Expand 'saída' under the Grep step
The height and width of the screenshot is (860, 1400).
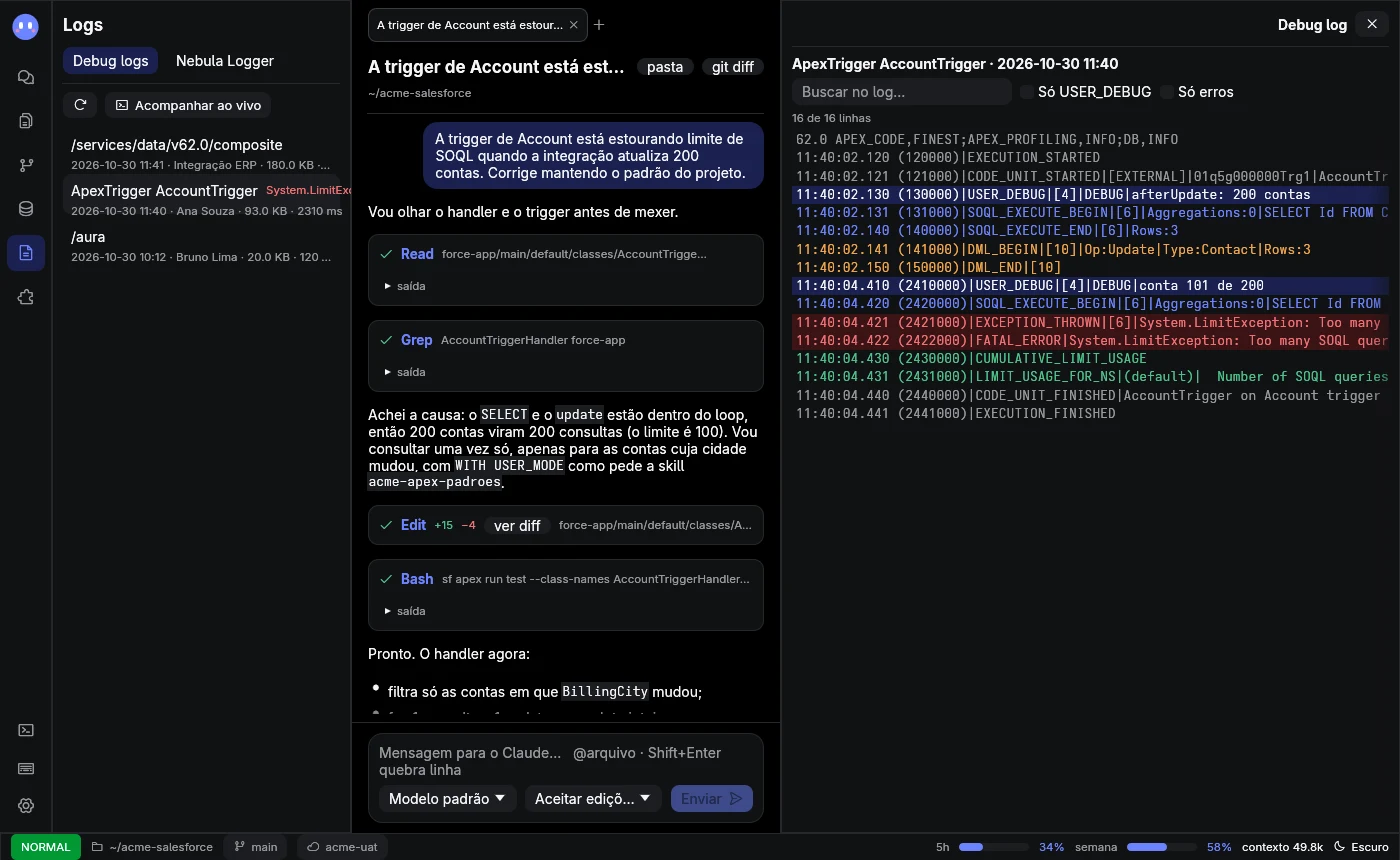[405, 372]
